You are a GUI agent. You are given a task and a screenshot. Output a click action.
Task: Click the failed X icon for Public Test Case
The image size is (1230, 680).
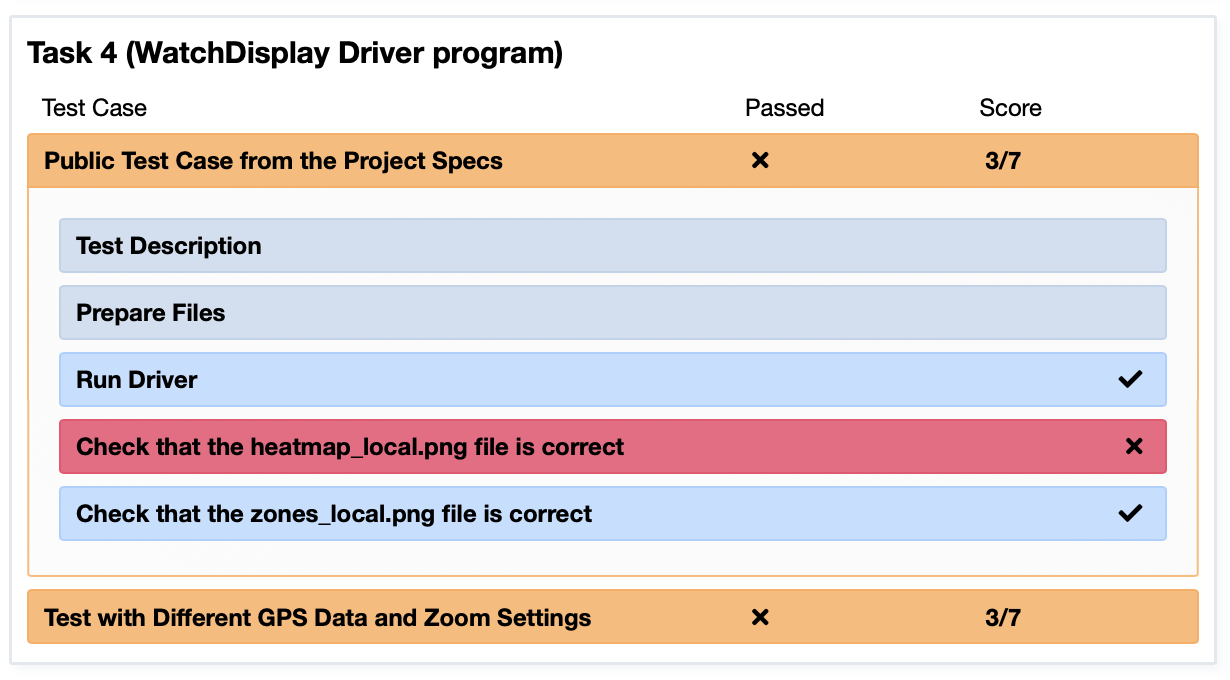760,160
